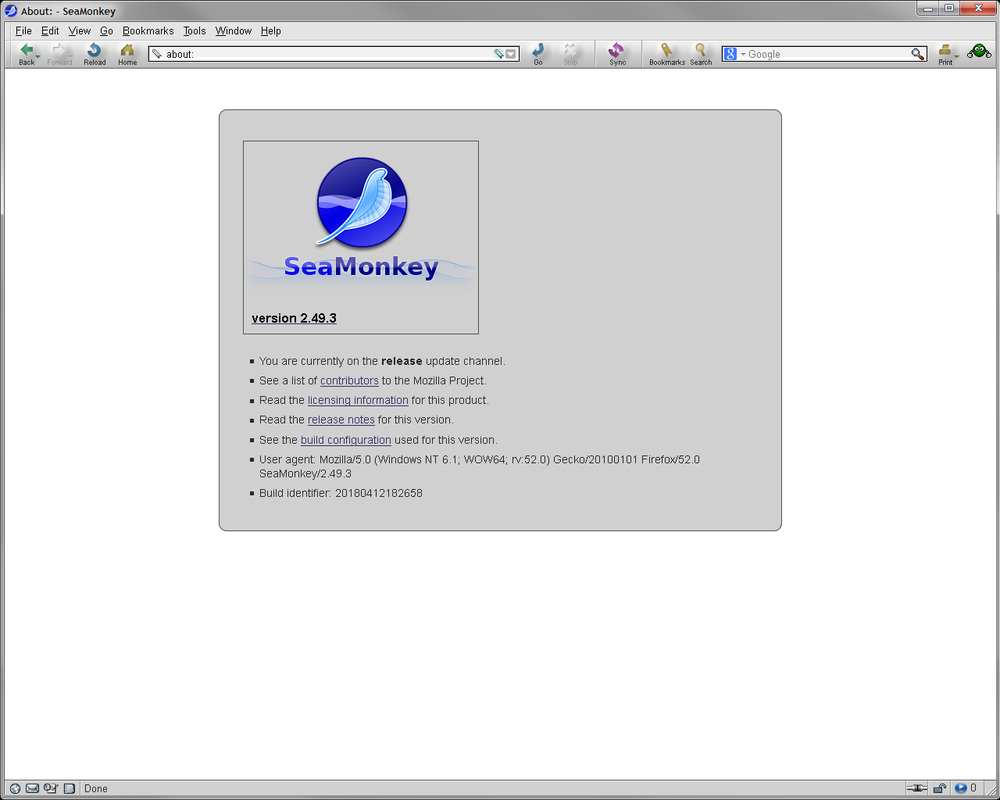1000x800 pixels.
Task: Click the magnifier in the Google search box
Action: [x=917, y=54]
